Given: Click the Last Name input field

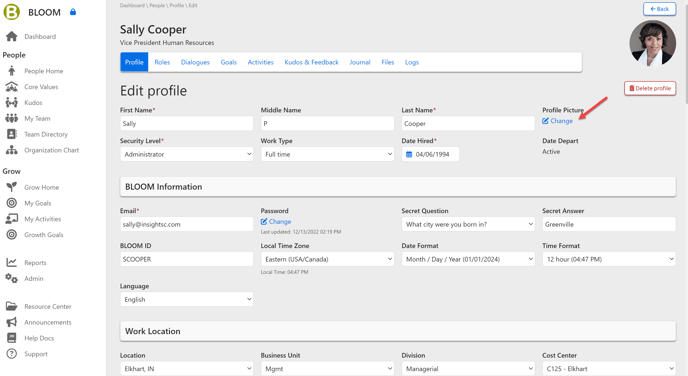Looking at the screenshot, I should 468,123.
